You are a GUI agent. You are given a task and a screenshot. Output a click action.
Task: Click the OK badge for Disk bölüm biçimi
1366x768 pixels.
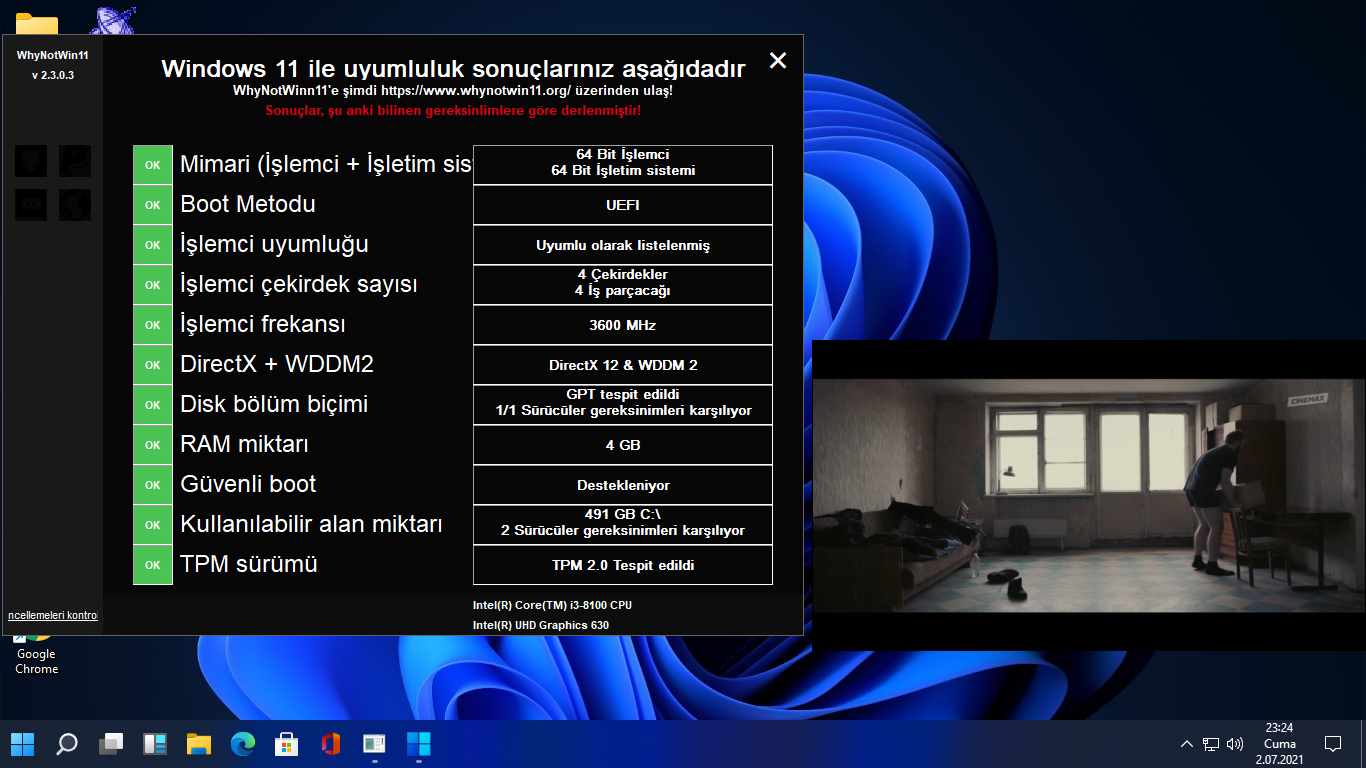tap(153, 405)
